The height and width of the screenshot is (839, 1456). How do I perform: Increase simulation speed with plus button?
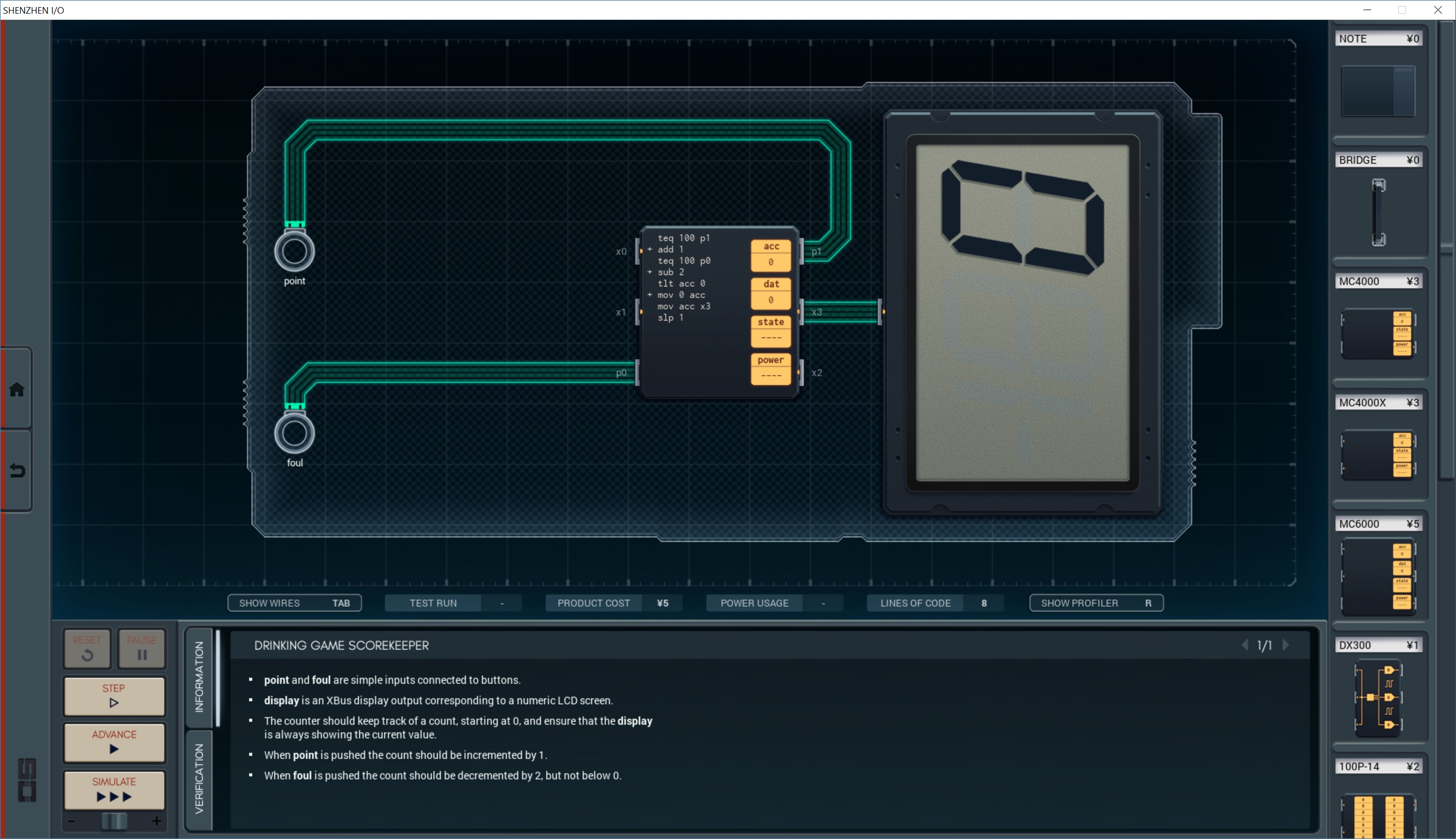click(x=156, y=821)
